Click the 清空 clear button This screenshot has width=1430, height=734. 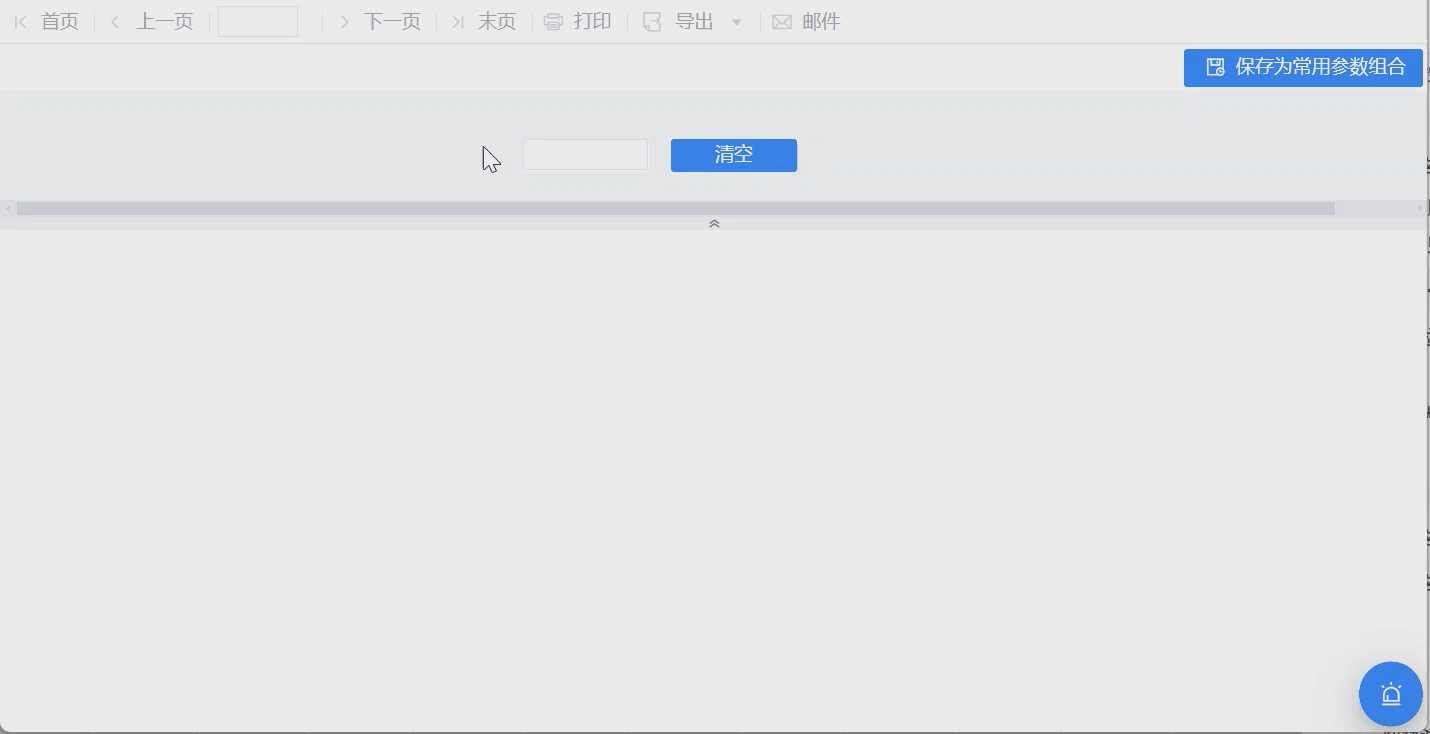click(733, 155)
